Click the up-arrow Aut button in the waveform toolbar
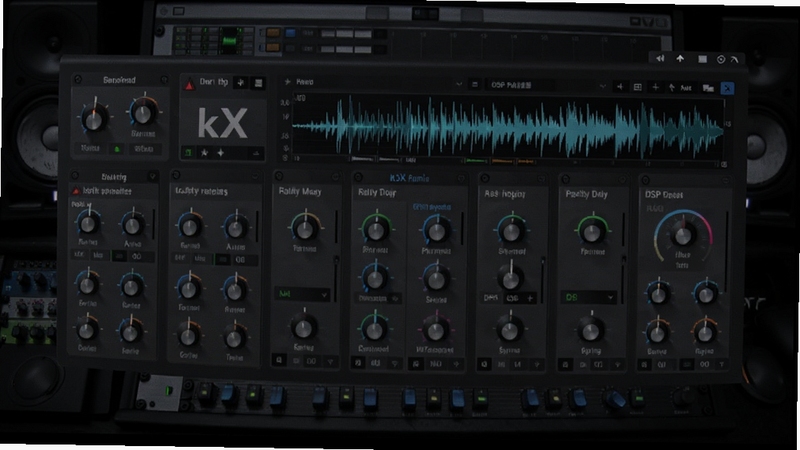The width and height of the screenshot is (800, 450). click(x=680, y=88)
